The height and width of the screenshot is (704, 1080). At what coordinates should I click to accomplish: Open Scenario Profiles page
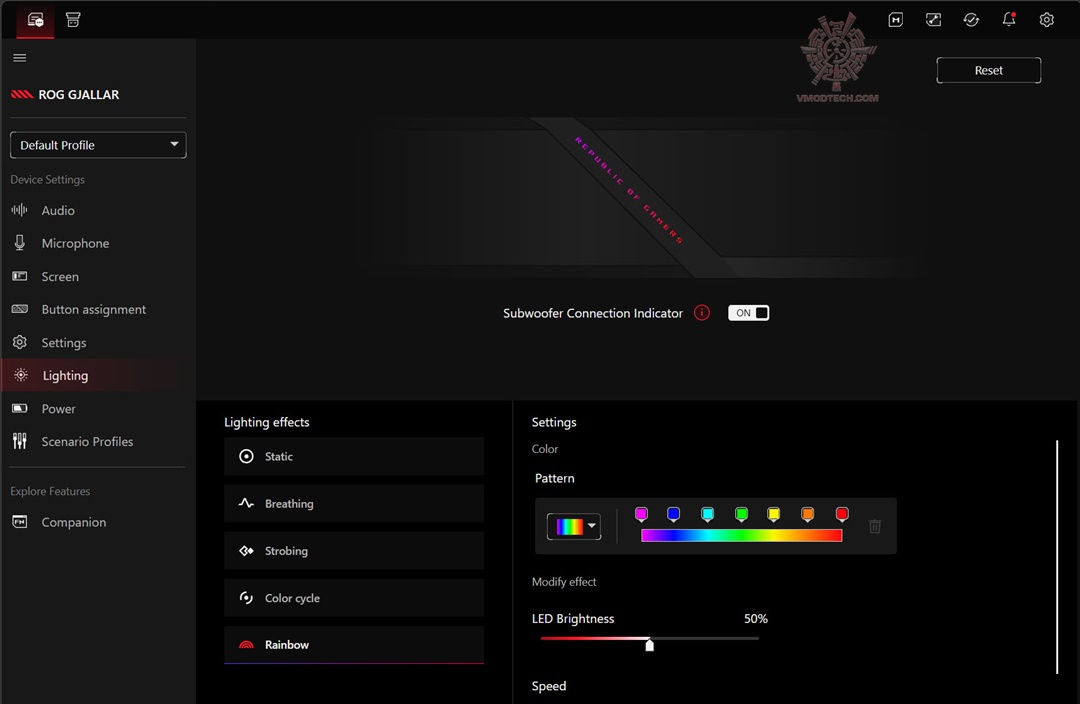click(98, 442)
